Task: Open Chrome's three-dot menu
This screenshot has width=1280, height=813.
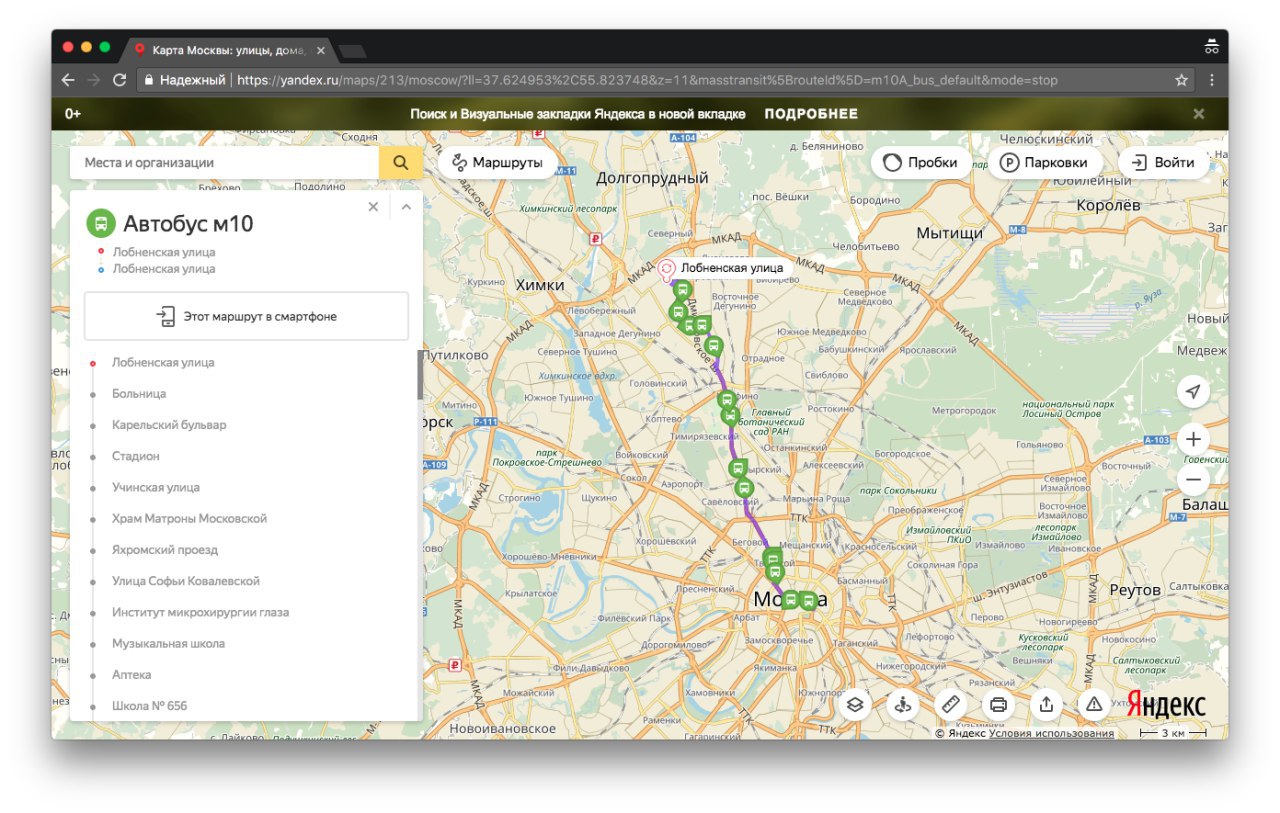Action: pos(1212,80)
